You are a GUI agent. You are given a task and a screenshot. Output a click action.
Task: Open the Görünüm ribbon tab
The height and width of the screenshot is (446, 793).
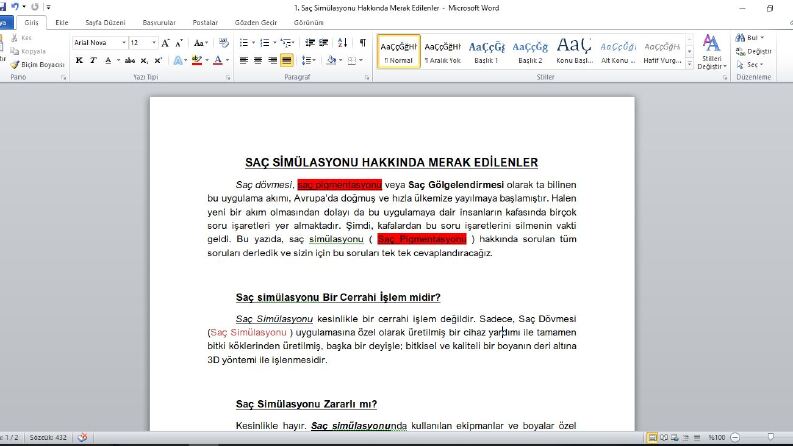(x=309, y=23)
